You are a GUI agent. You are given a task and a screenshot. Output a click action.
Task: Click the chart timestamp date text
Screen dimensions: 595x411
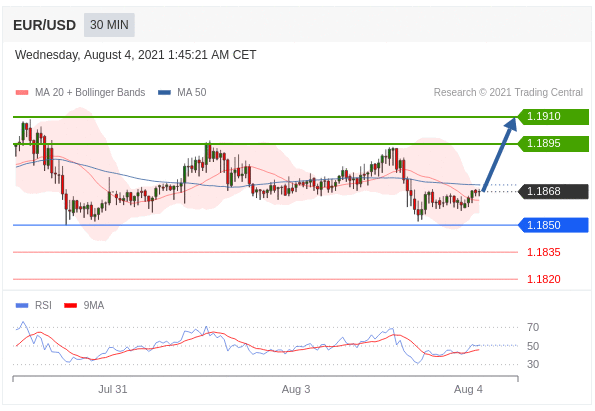tap(135, 55)
